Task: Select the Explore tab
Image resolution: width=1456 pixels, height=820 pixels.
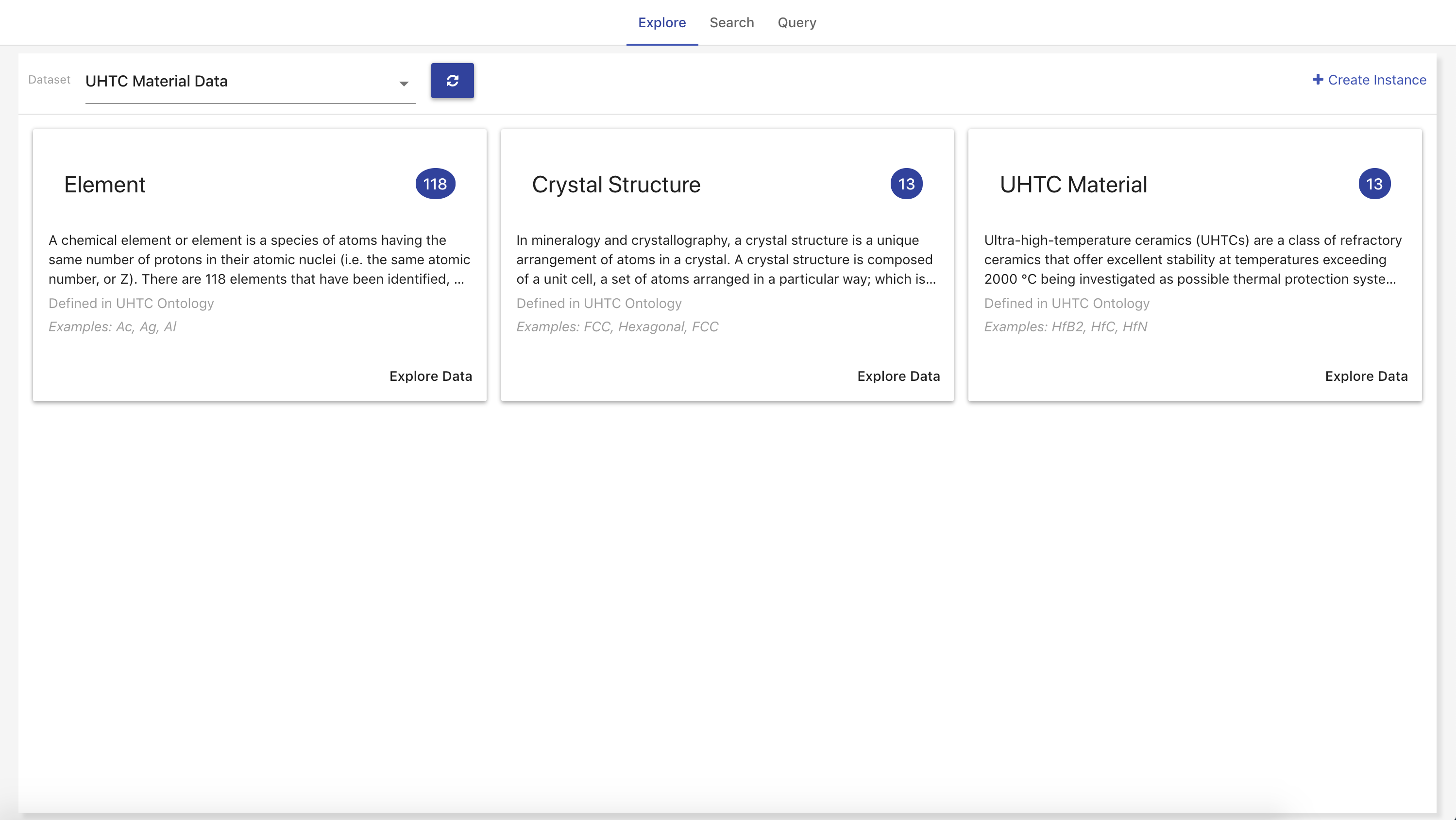Action: tap(662, 23)
